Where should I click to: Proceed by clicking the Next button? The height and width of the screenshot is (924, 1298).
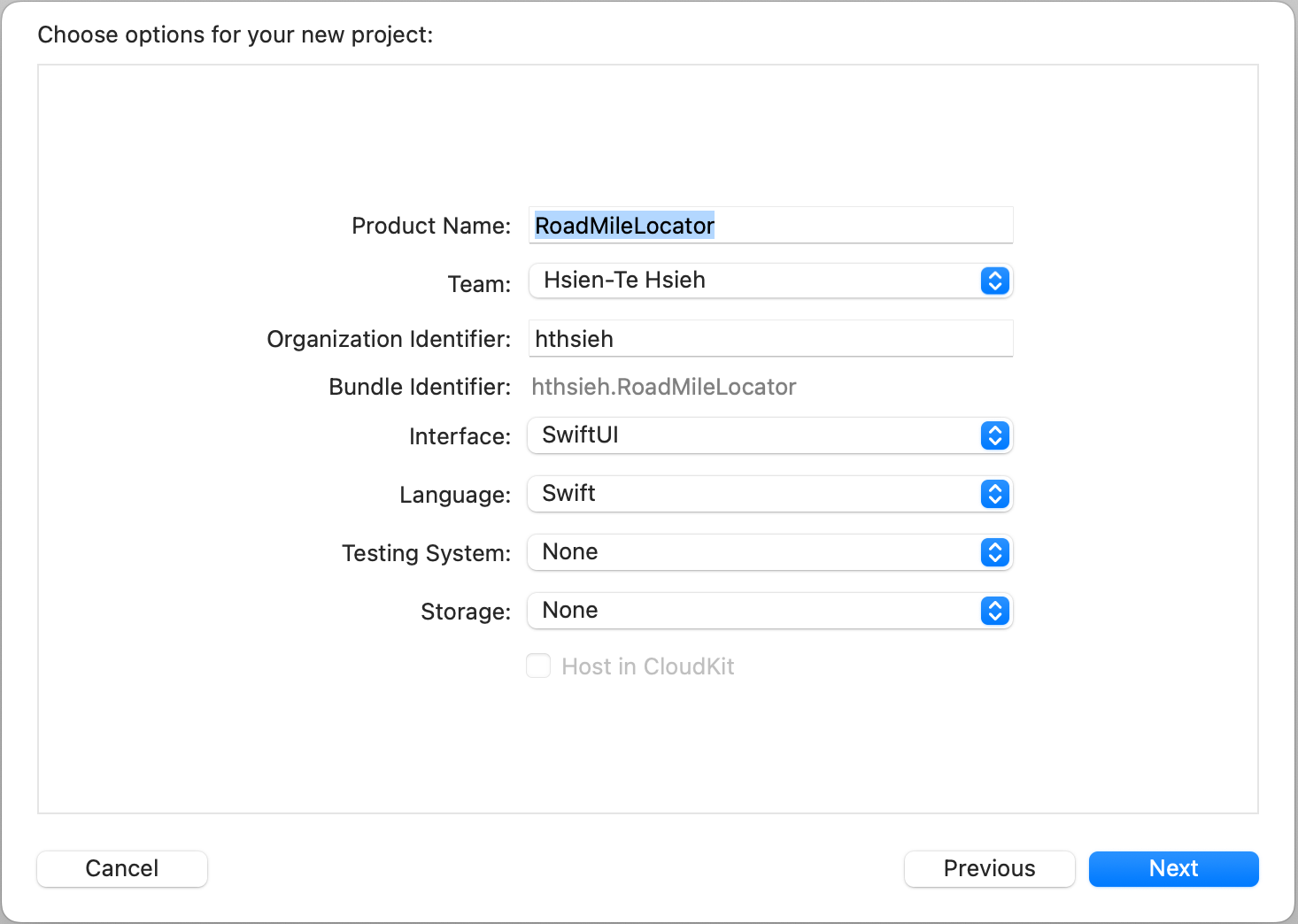(1173, 868)
